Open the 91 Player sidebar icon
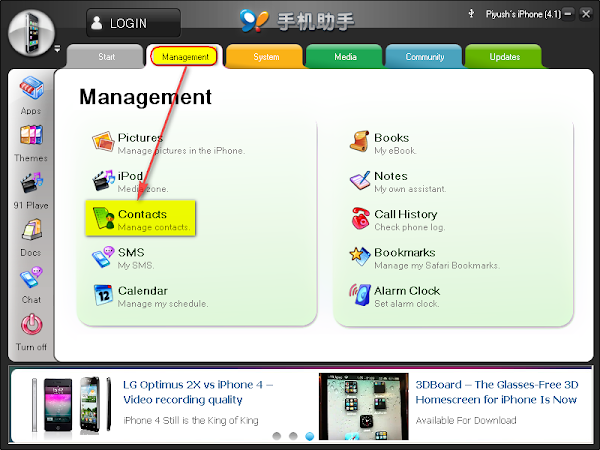 tap(31, 183)
